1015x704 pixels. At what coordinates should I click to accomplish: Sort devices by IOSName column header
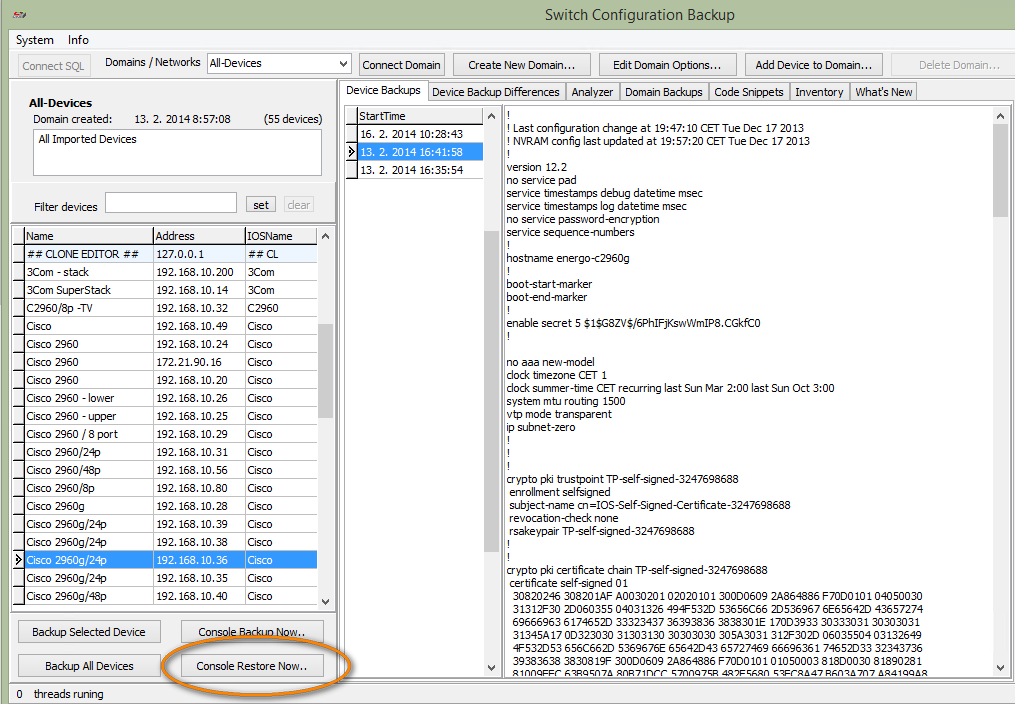click(281, 236)
